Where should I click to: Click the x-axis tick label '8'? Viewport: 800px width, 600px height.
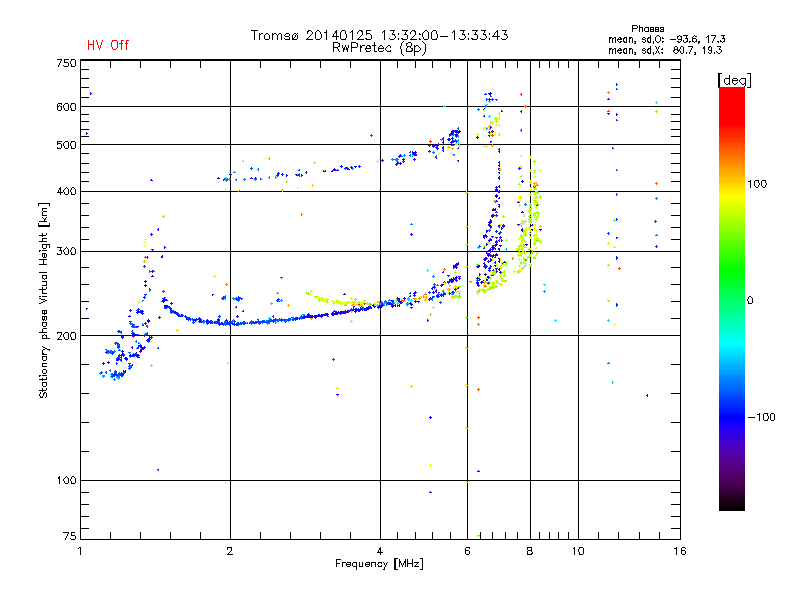[530, 551]
